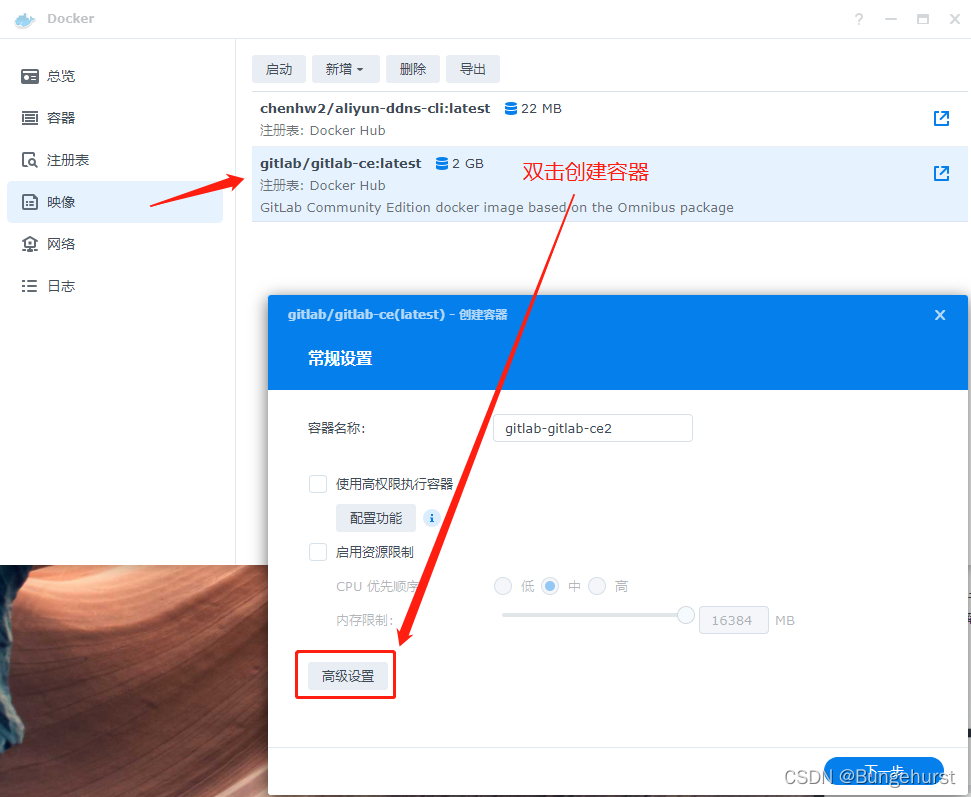
Task: Click the Docker whale icon in title bar
Action: click(23, 18)
